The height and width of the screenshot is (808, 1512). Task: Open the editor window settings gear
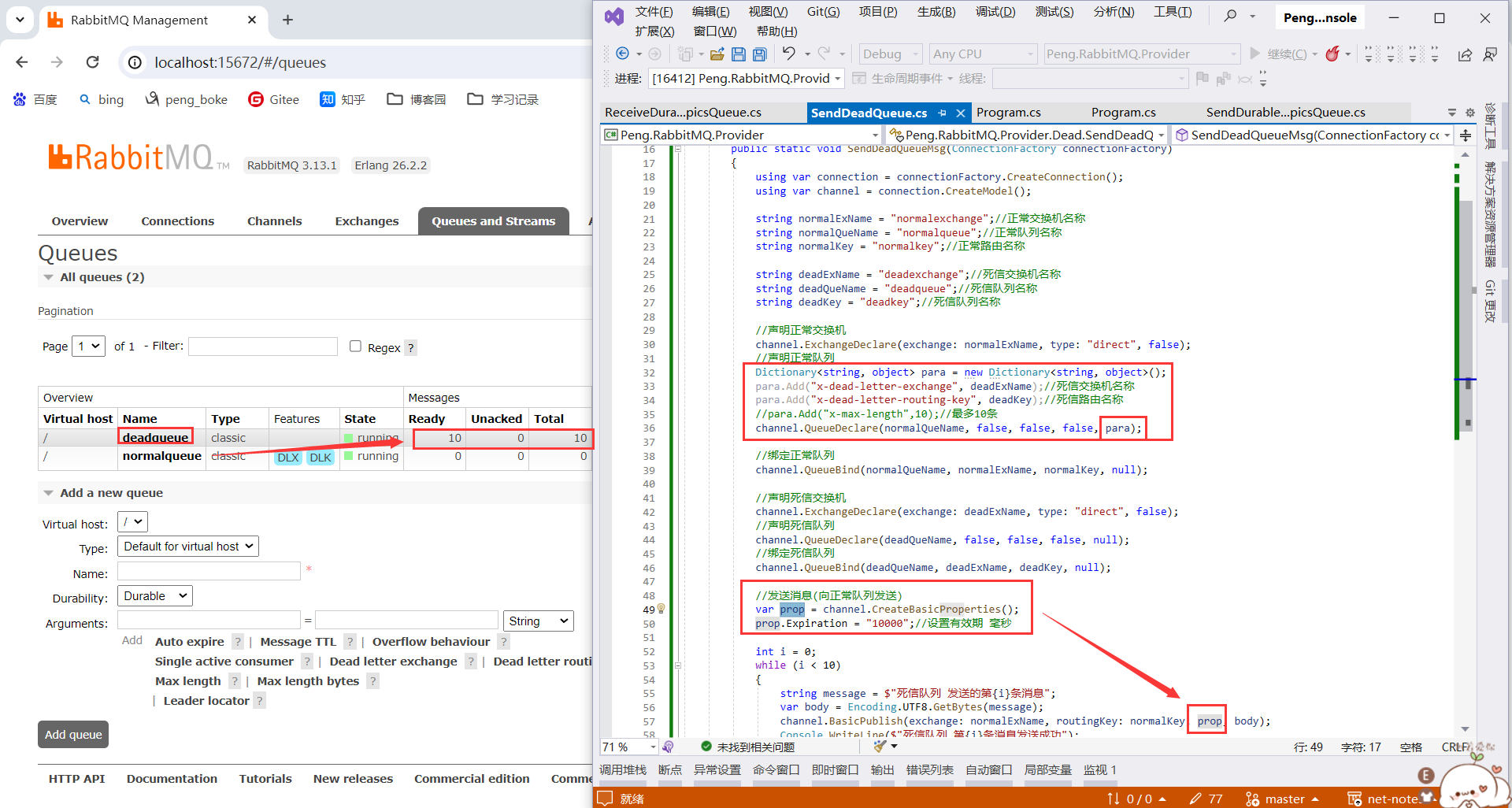(x=1469, y=113)
